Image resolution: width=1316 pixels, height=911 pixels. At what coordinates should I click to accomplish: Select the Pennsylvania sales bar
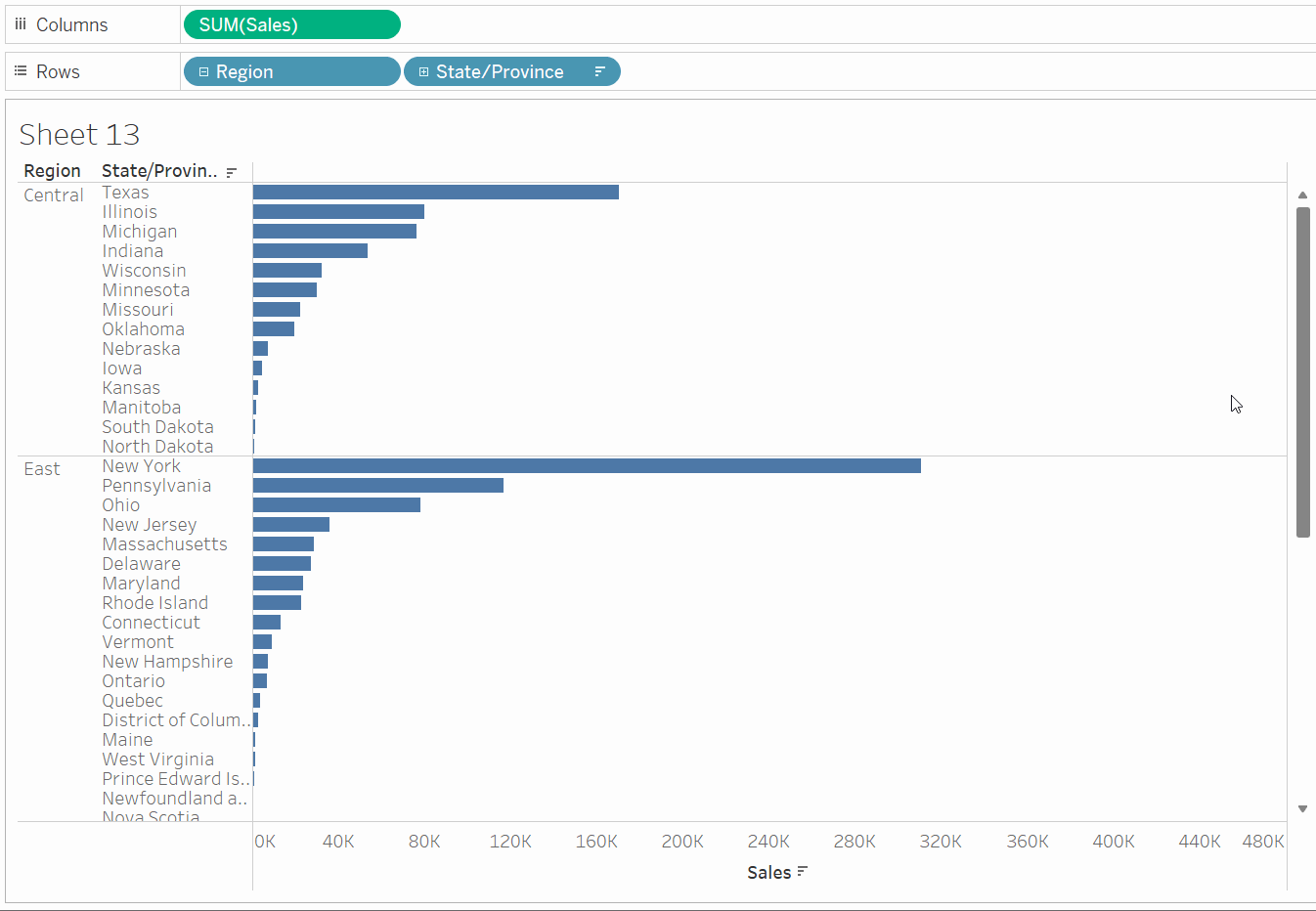(377, 486)
